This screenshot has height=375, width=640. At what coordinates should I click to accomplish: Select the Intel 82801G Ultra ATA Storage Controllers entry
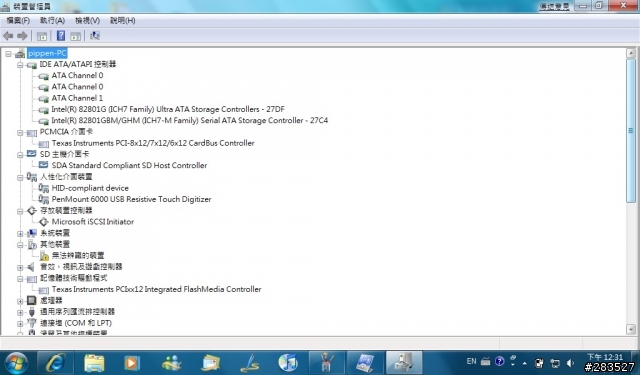[x=168, y=109]
